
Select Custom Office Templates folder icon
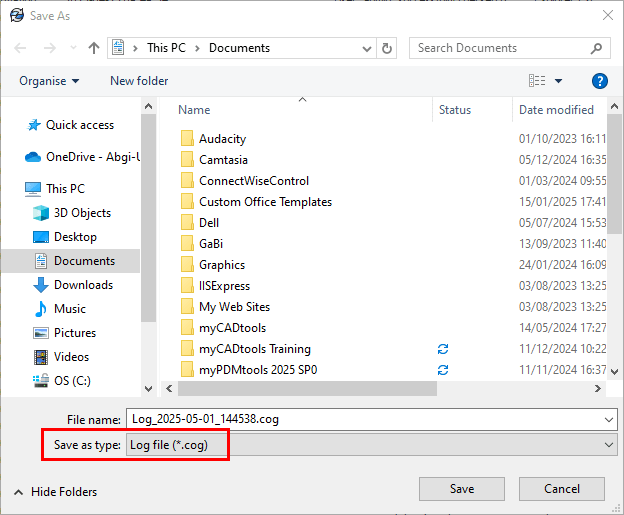187,202
